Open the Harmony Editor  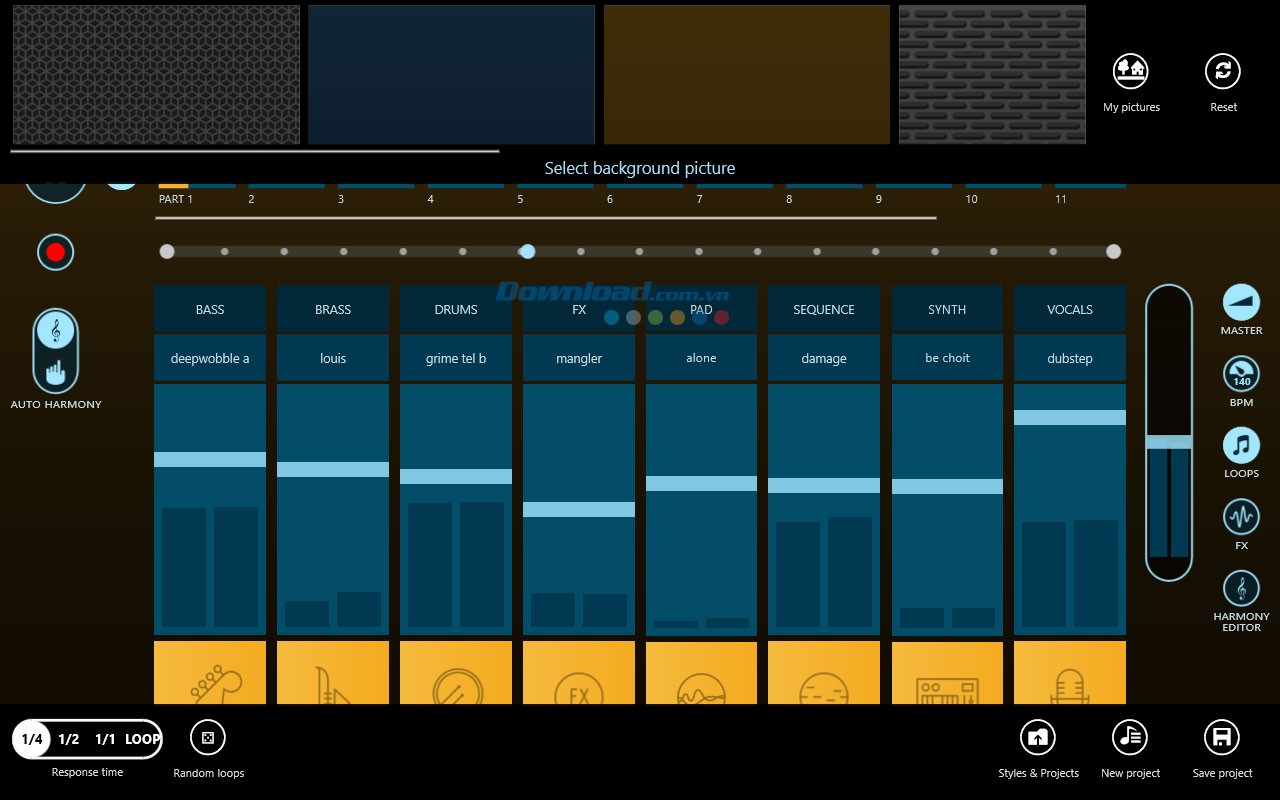(1241, 588)
